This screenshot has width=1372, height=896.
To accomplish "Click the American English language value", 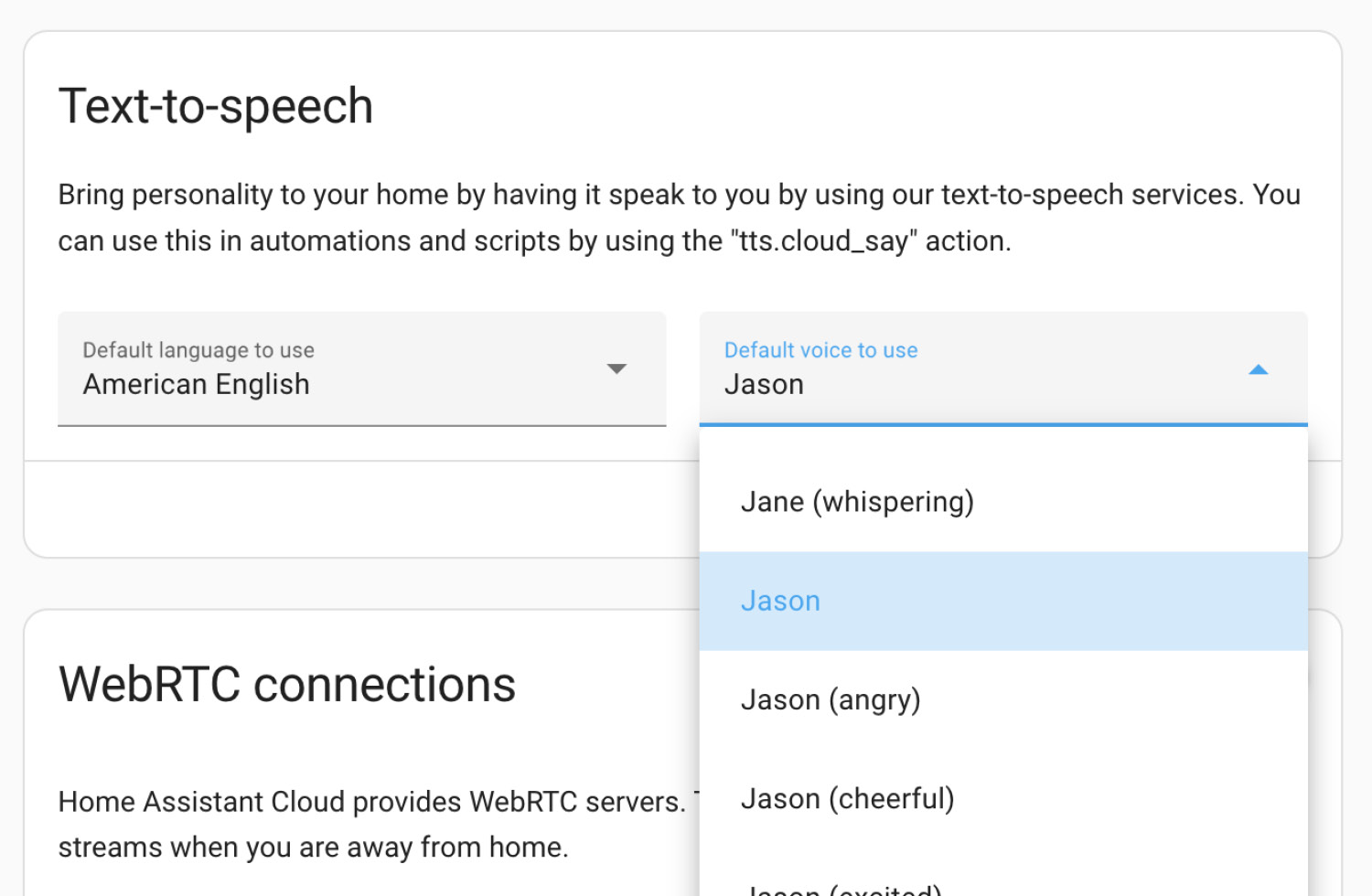I will tap(196, 384).
